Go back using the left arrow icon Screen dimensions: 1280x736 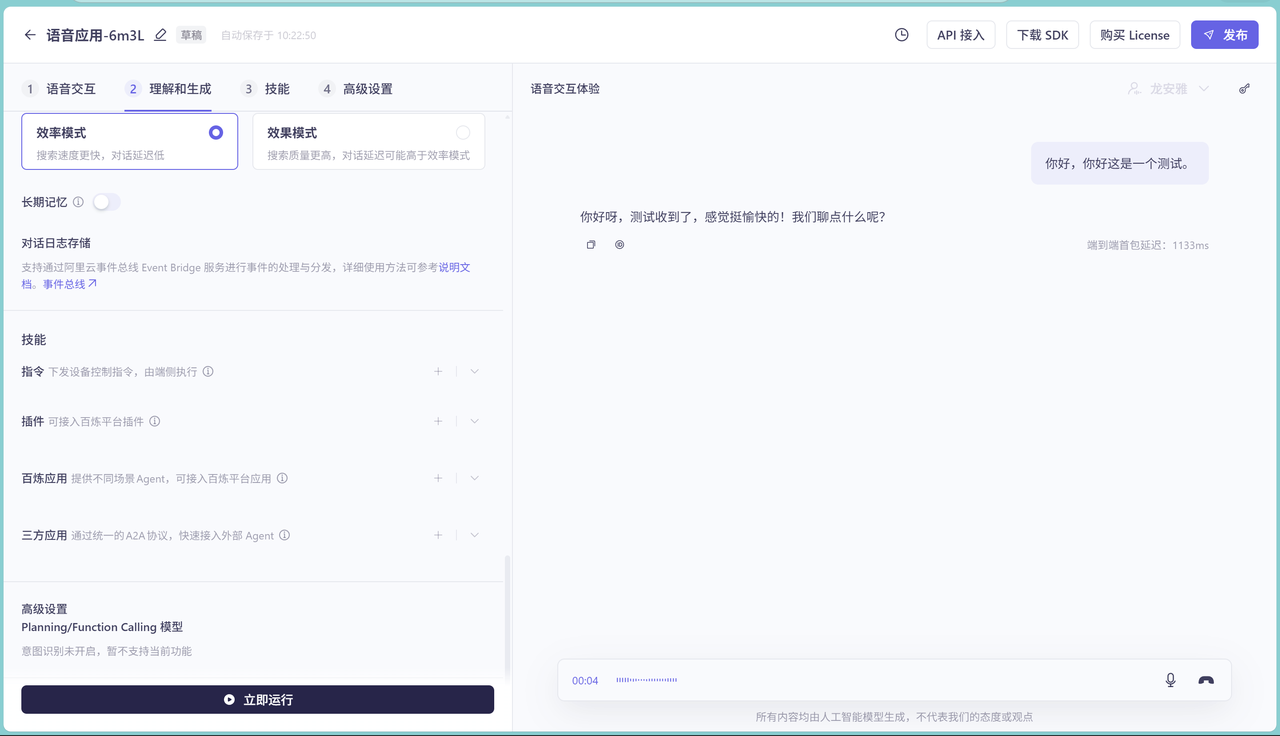coord(30,35)
